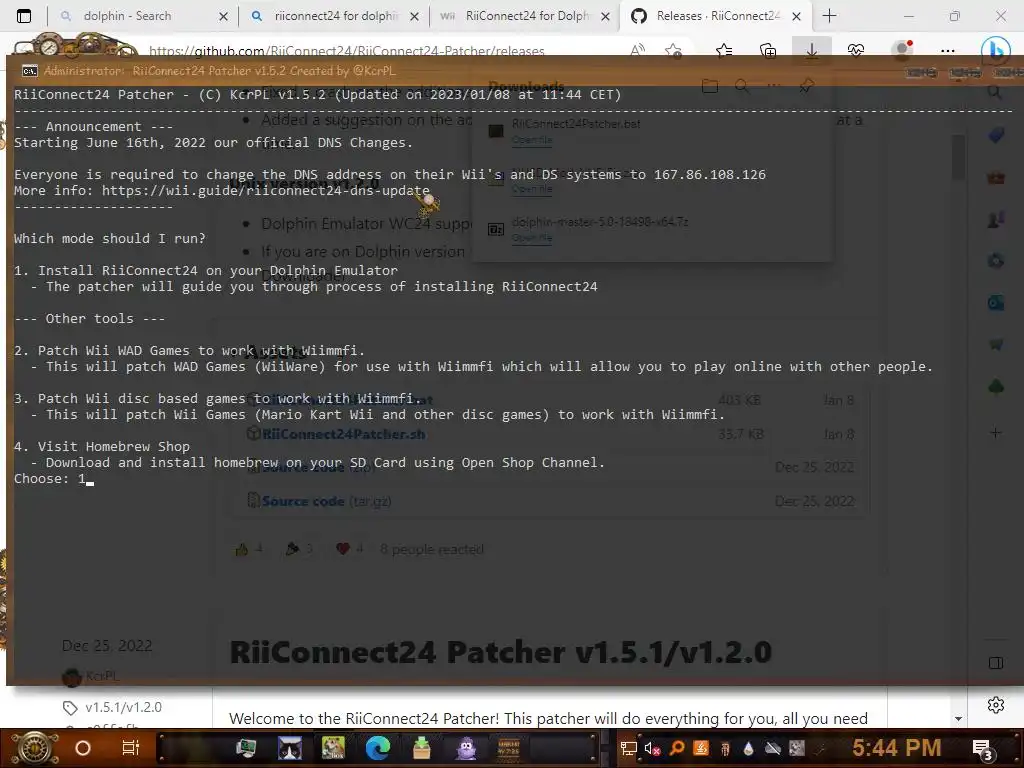Open the cat taskbar application icon
This screenshot has width=1024, height=768.
point(290,748)
